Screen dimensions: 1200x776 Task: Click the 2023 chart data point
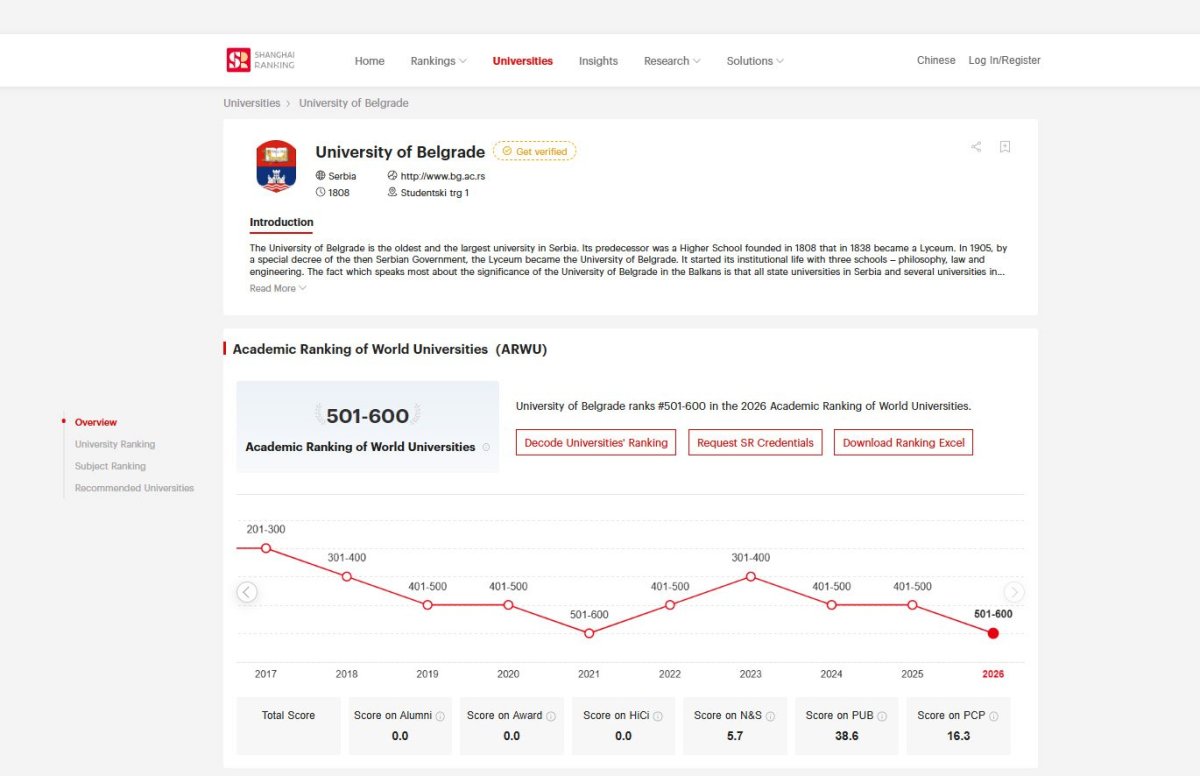(x=751, y=576)
